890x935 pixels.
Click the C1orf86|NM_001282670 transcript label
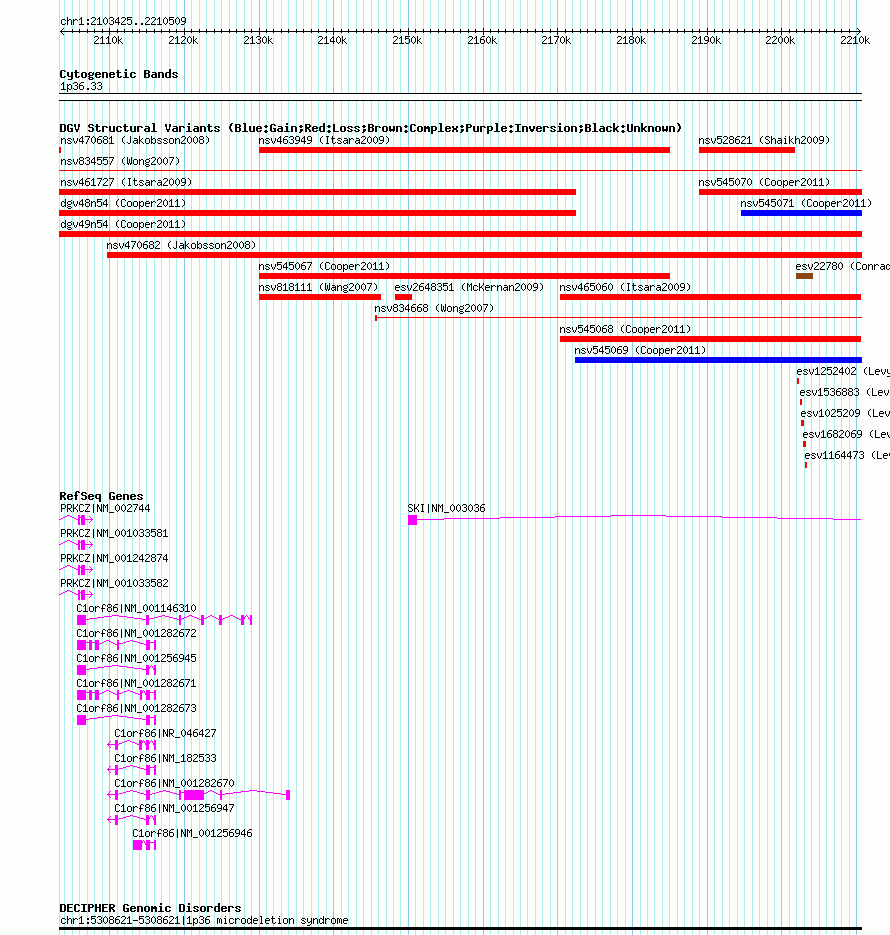coord(174,783)
